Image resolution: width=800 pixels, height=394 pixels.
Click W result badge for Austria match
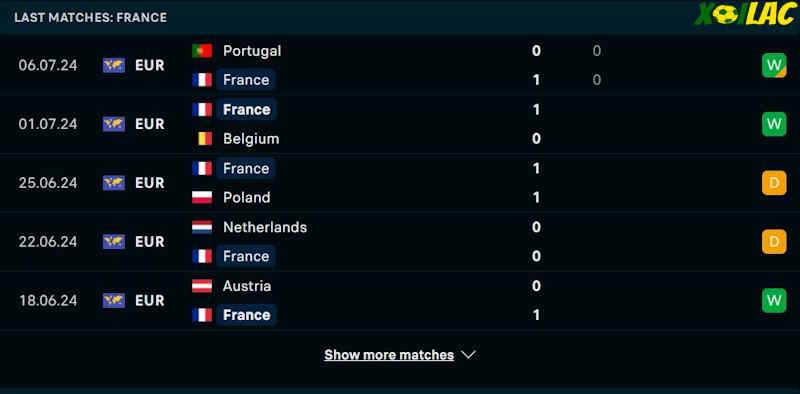click(774, 300)
